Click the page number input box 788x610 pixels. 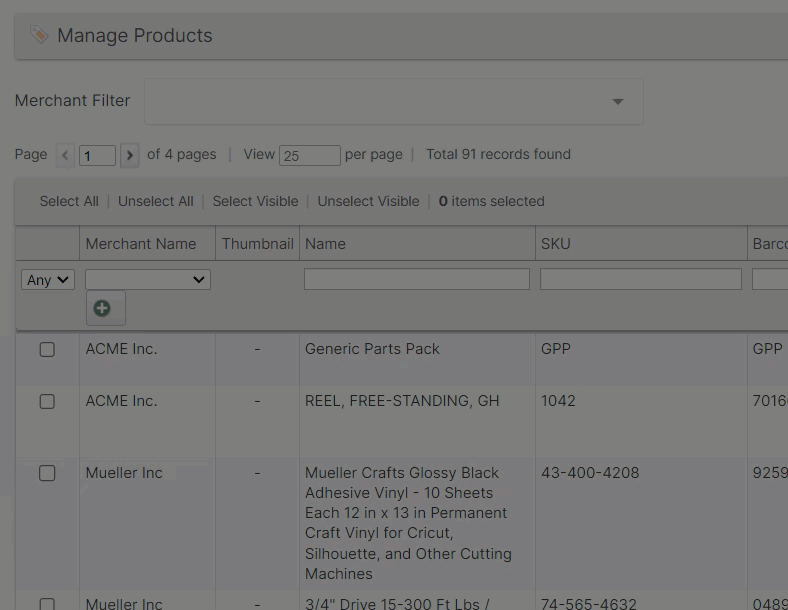(98, 155)
